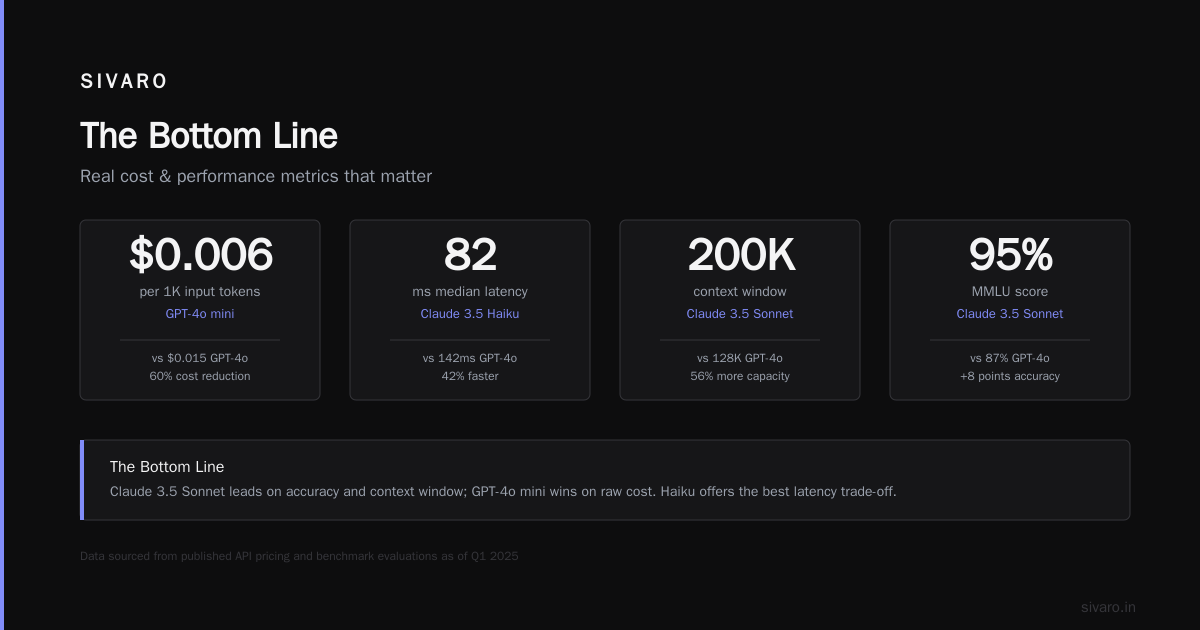The height and width of the screenshot is (630, 1200).
Task: Click the 'vs $0.015 GPT-4o' comparison
Action: pyautogui.click(x=200, y=358)
